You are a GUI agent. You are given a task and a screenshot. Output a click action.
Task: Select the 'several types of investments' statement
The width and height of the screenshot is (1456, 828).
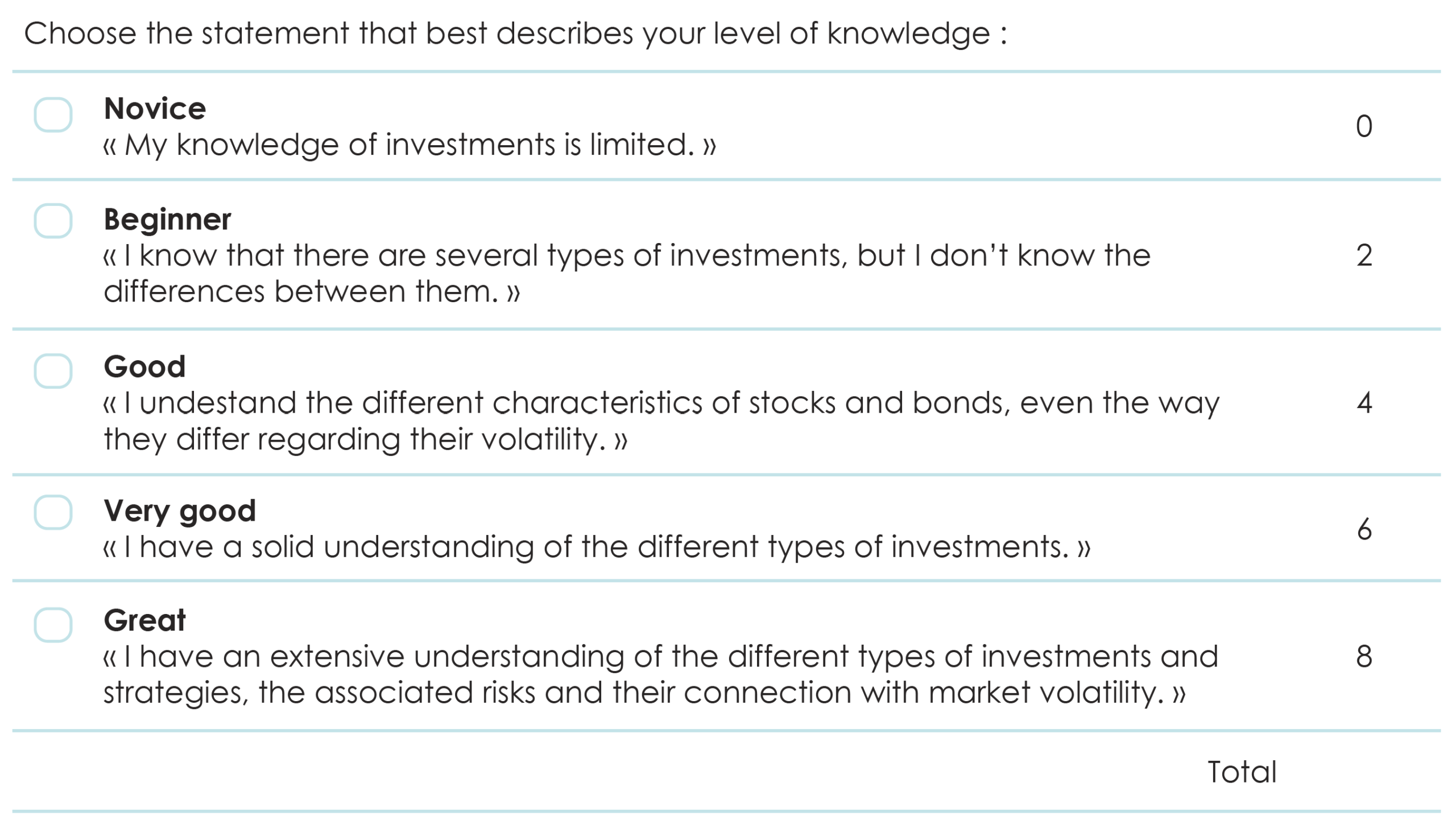tap(627, 273)
